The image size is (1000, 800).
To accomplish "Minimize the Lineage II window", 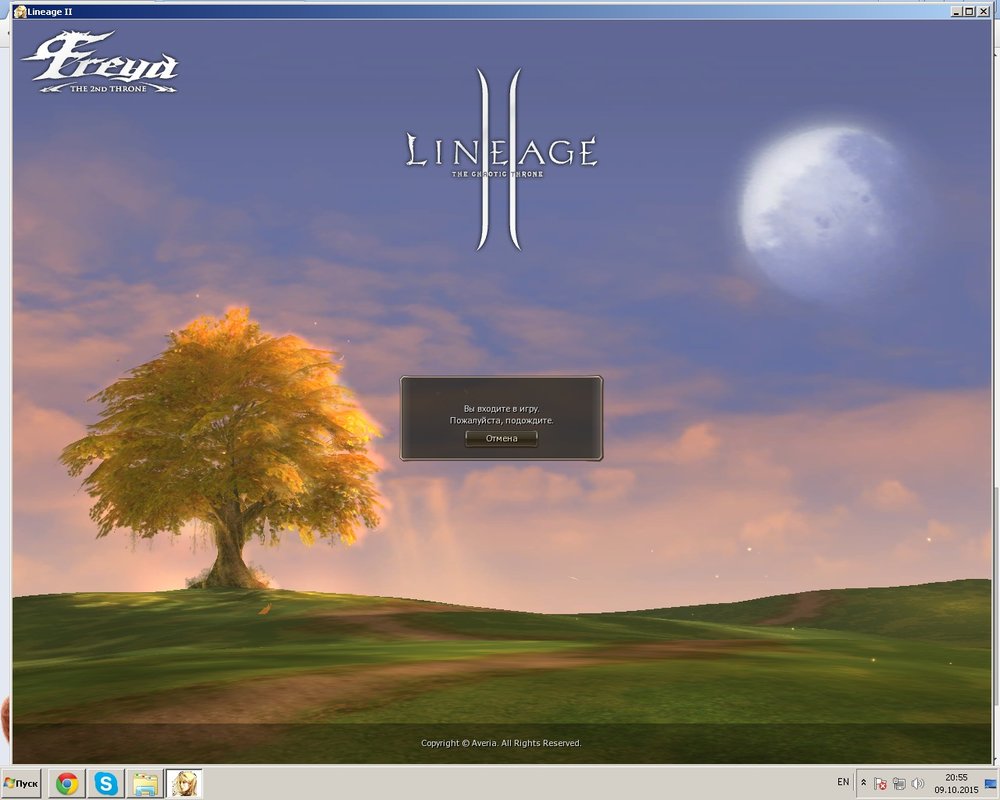I will pos(957,10).
